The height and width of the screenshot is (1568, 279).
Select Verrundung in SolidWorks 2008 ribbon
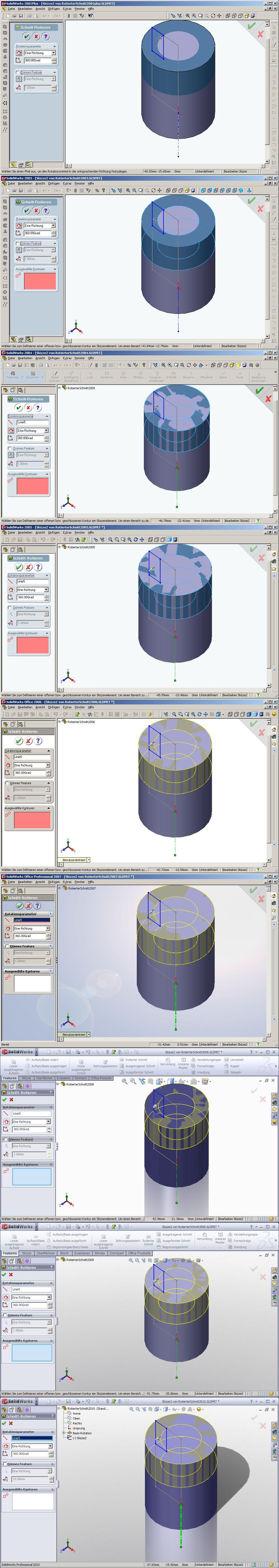coord(167,1062)
